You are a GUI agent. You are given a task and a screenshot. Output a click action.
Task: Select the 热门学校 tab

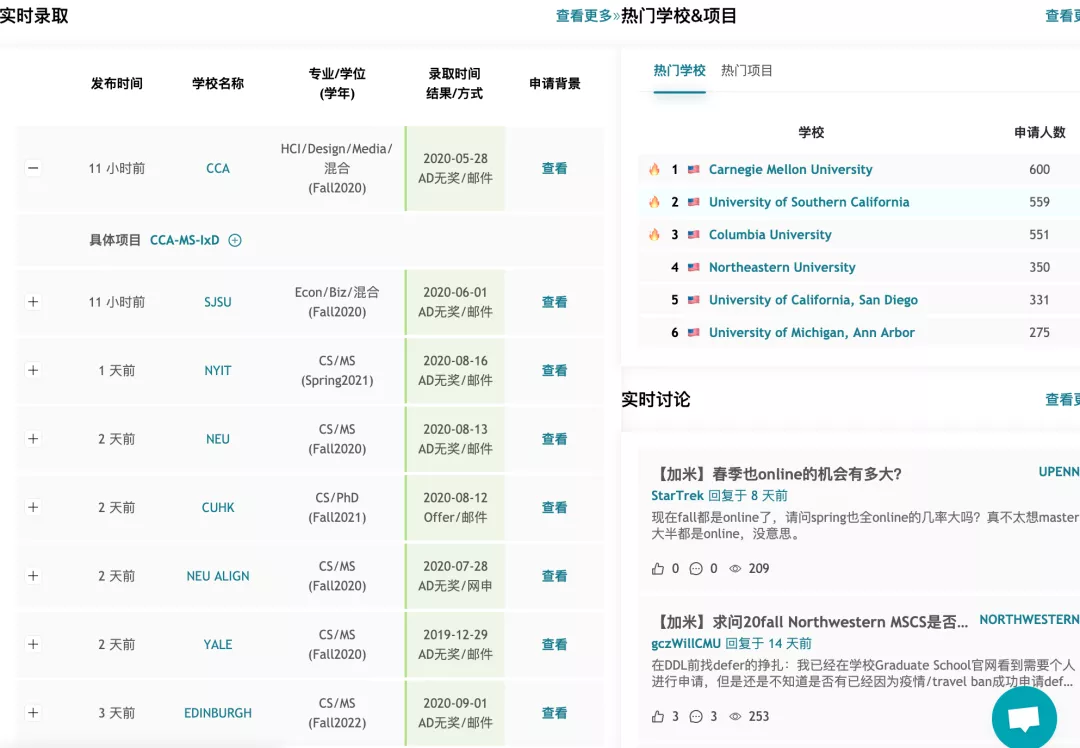[x=679, y=71]
